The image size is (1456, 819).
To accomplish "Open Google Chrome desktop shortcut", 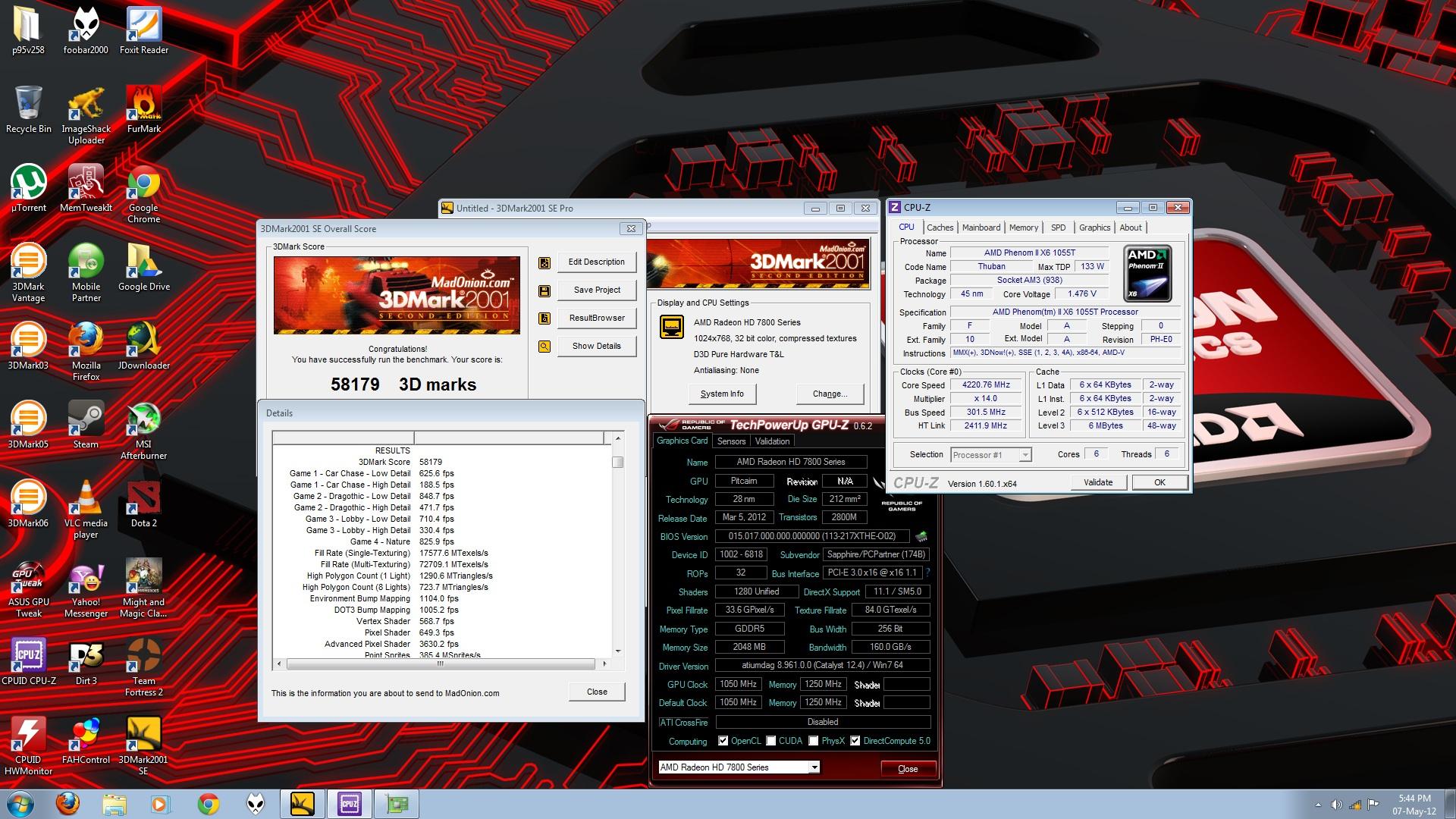I will tap(143, 193).
